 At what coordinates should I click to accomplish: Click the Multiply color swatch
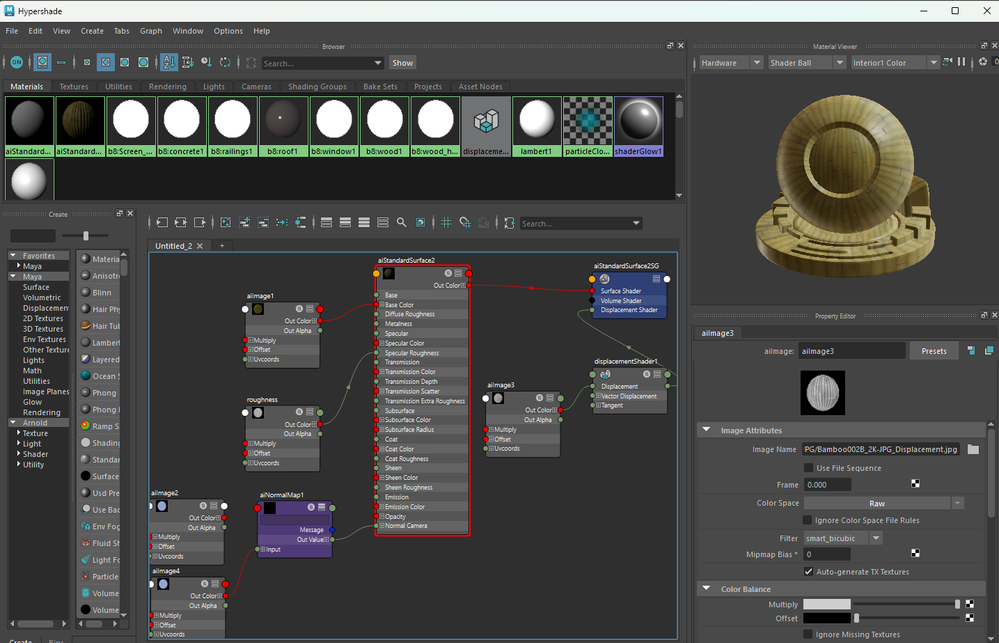point(827,604)
